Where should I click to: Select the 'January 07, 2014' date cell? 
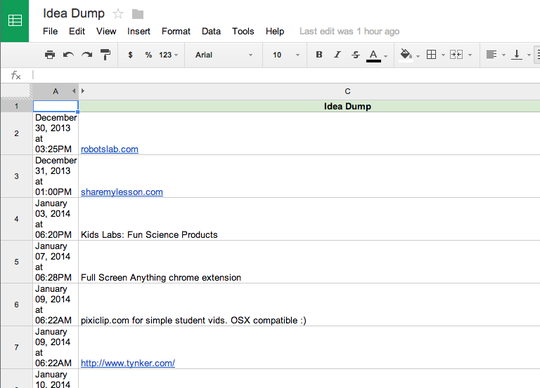click(x=56, y=262)
